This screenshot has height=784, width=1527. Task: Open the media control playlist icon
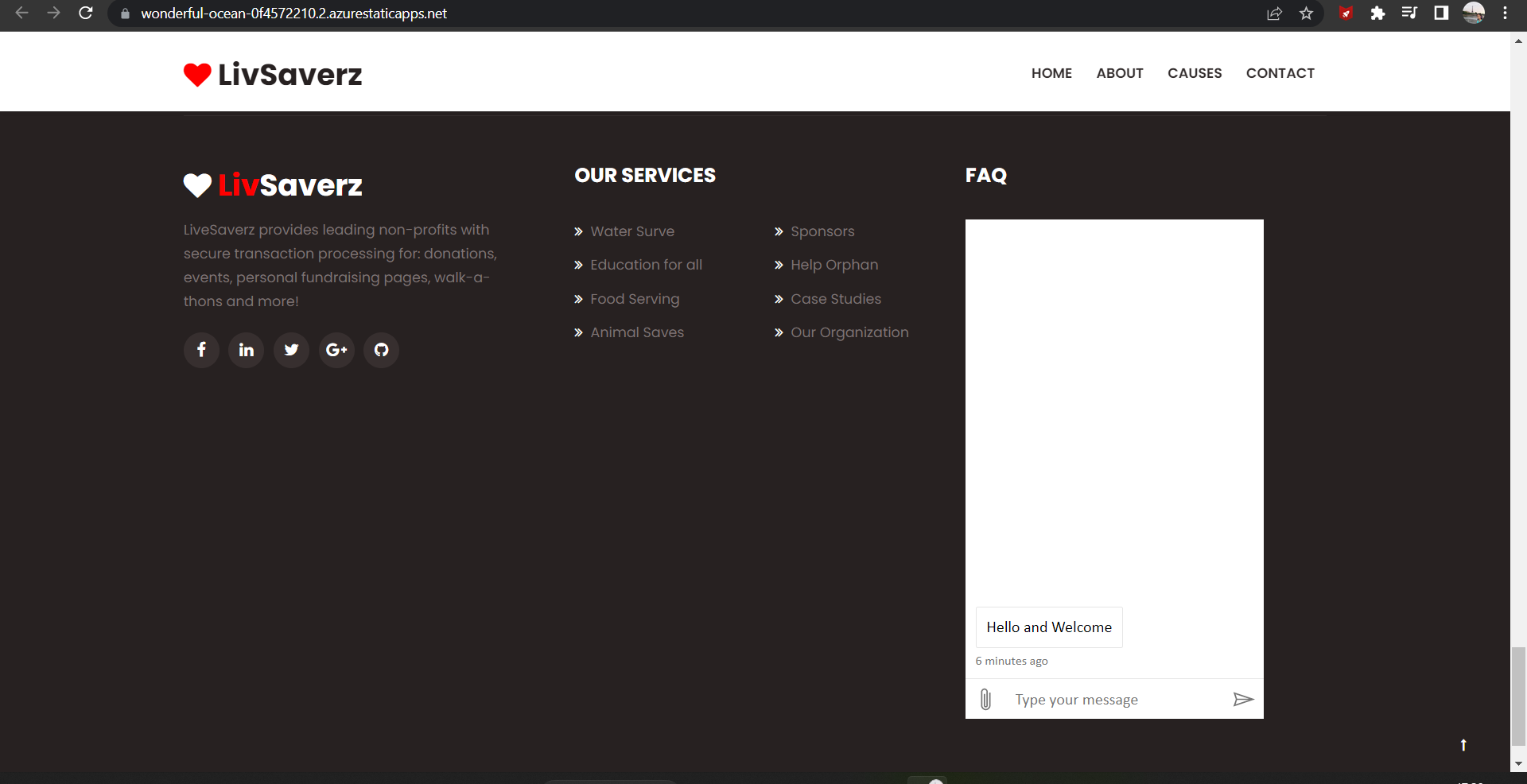pos(1409,13)
